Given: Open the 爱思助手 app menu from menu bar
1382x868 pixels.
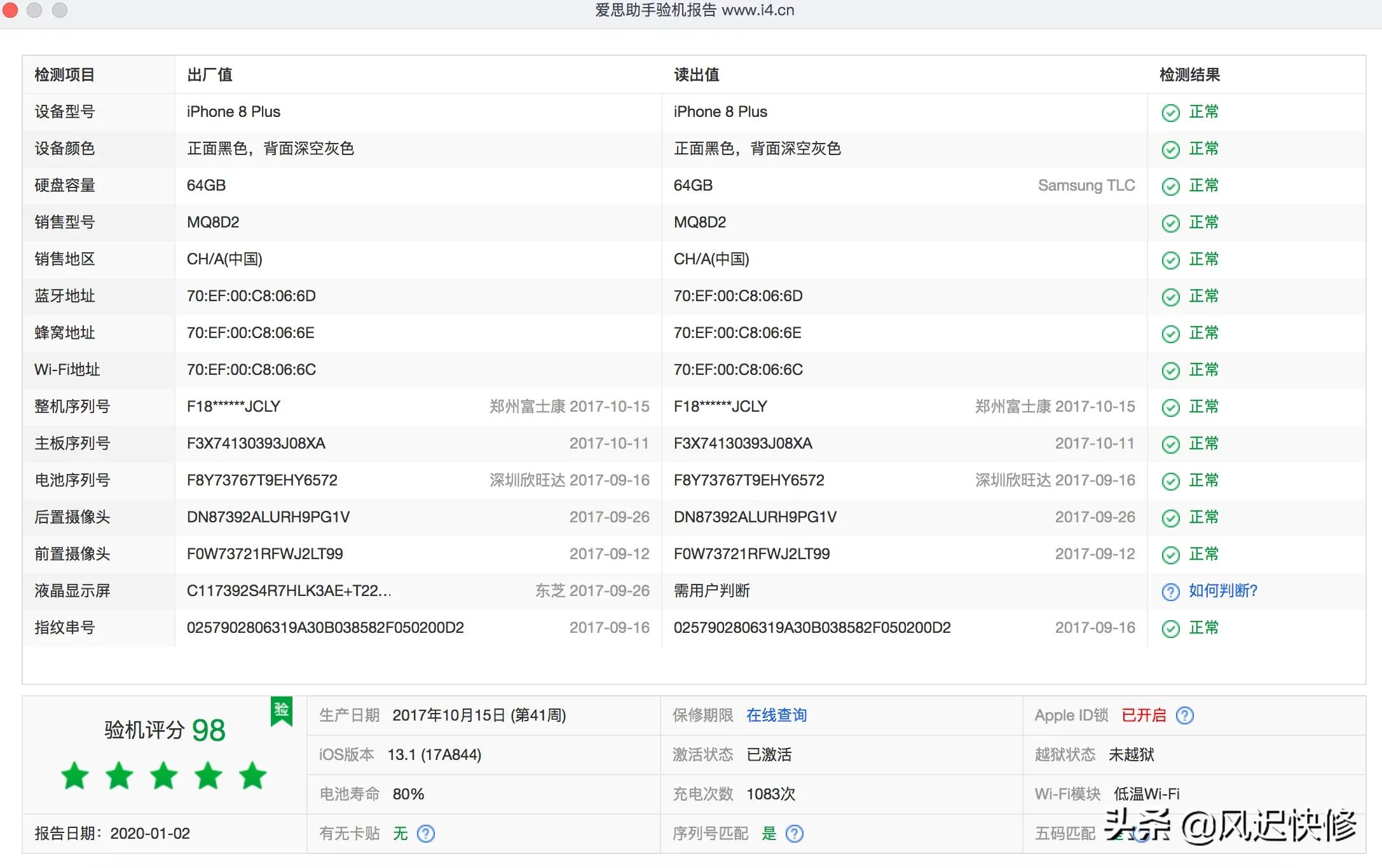Looking at the screenshot, I should (691, 11).
